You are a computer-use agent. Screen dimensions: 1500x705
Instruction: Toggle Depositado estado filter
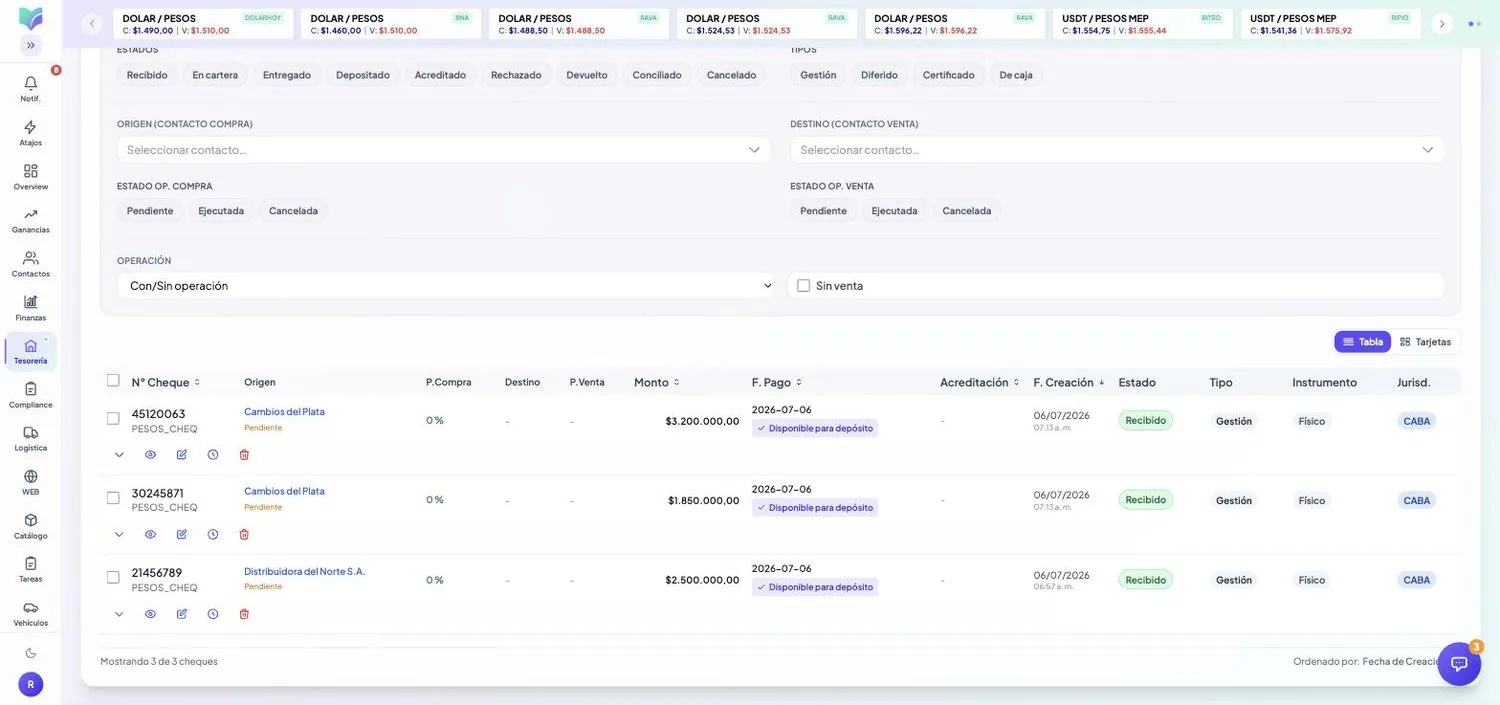pyautogui.click(x=363, y=75)
